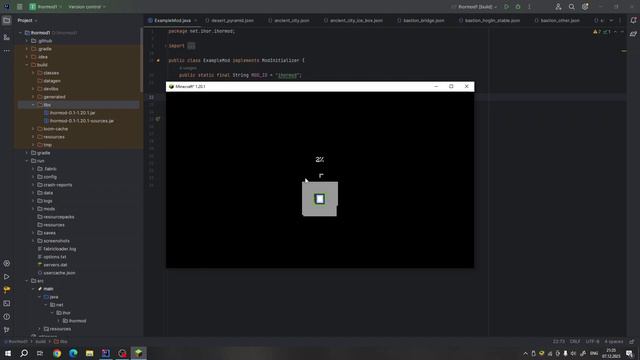This screenshot has height=360, width=640.
Task: Open Search Everywhere magnifier
Action: [x=571, y=7]
